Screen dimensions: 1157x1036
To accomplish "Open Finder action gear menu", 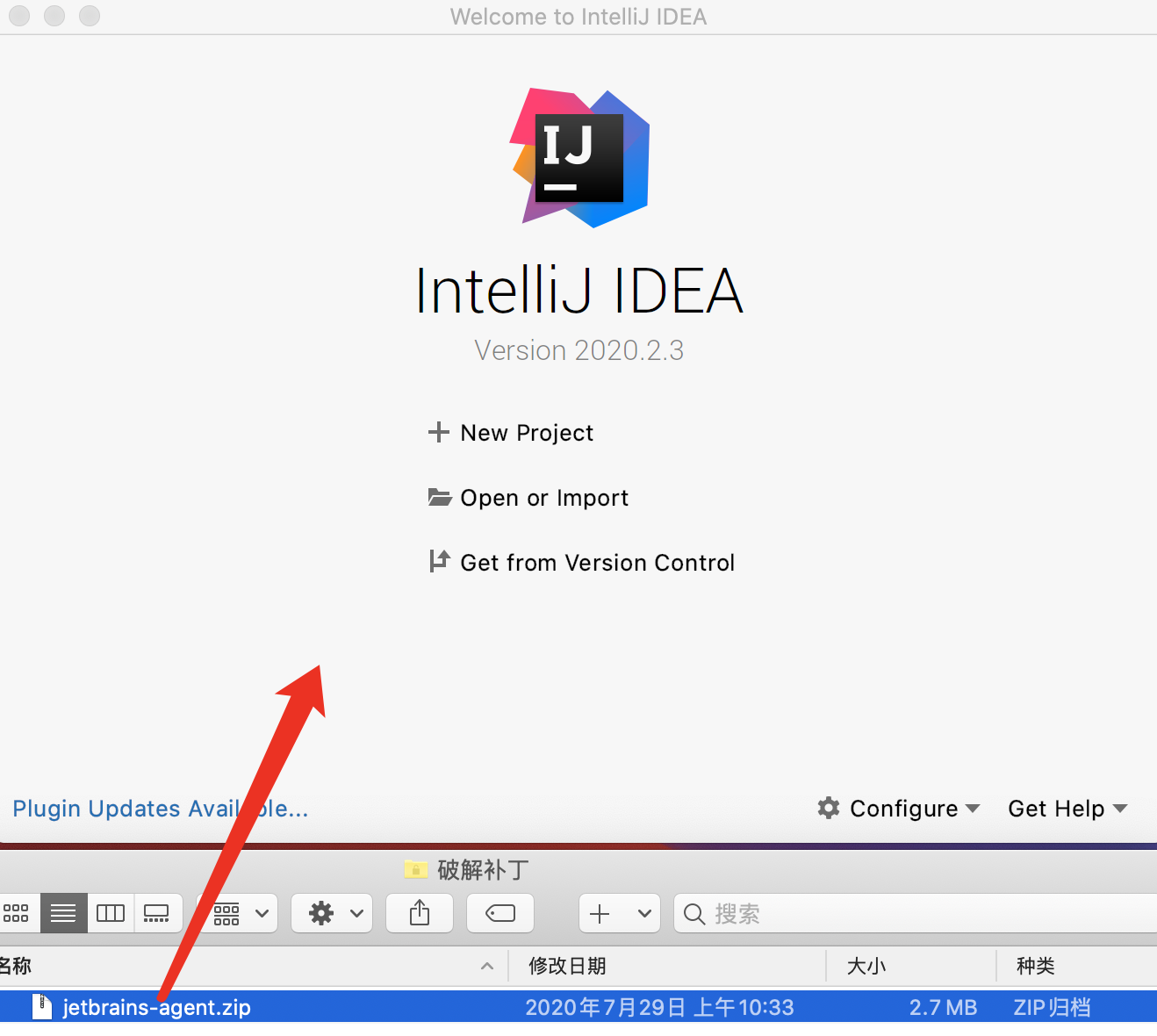I will [332, 913].
